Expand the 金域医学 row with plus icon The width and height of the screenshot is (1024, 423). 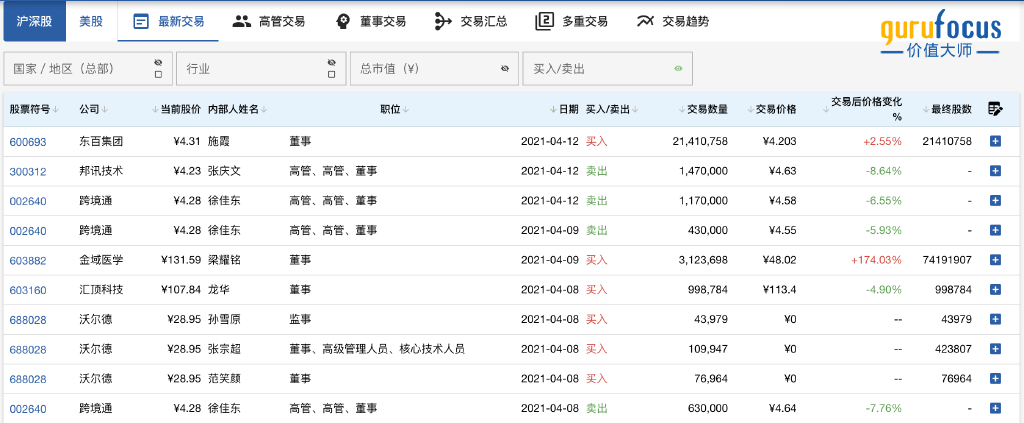point(995,260)
